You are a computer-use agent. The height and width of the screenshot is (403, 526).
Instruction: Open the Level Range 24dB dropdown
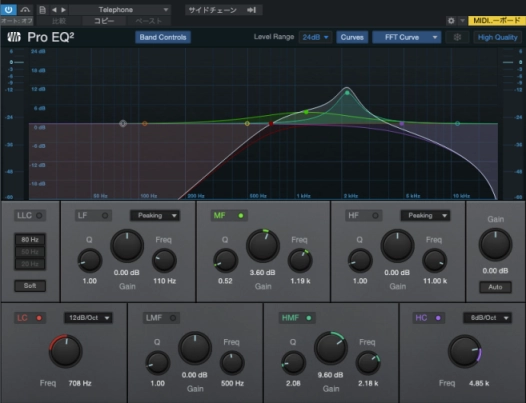315,37
